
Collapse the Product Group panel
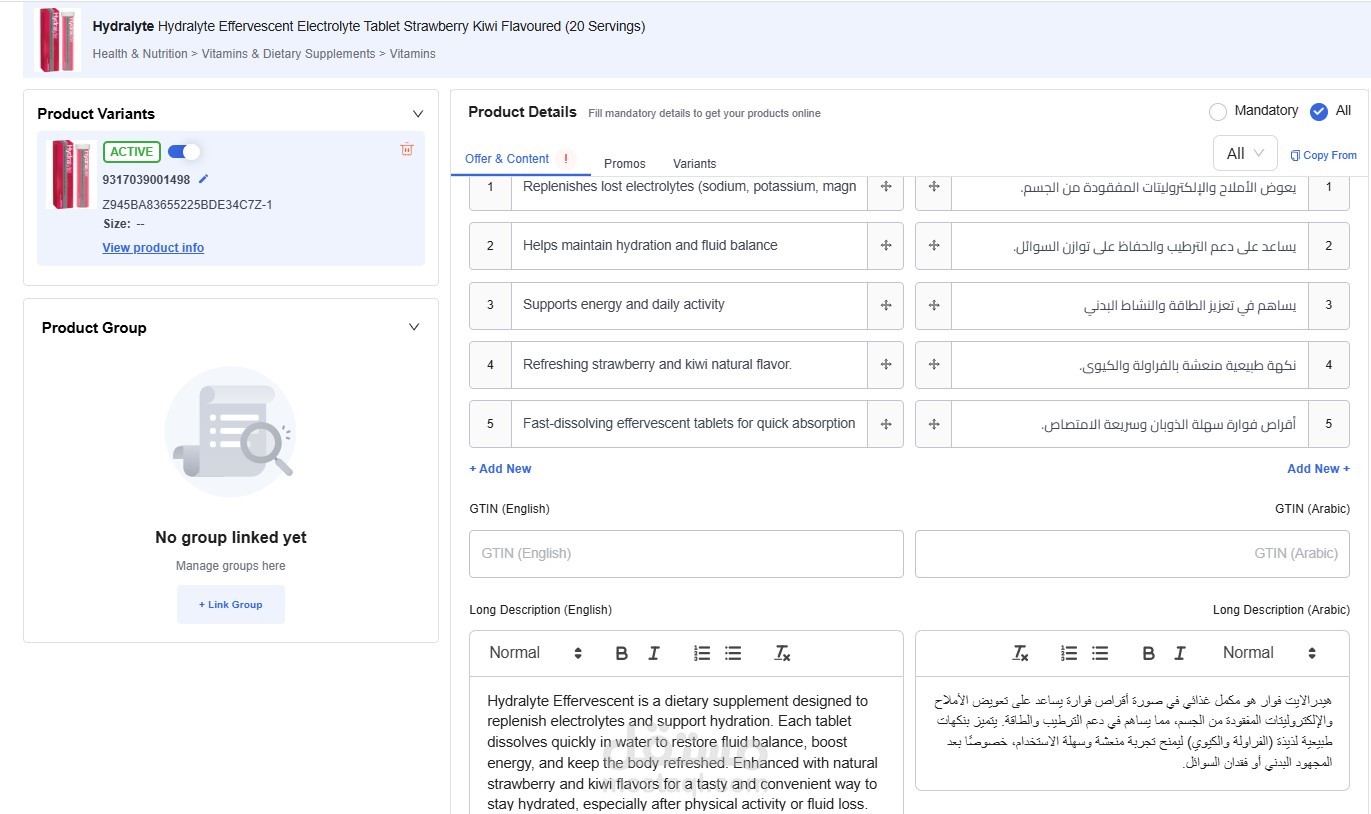[x=414, y=327]
